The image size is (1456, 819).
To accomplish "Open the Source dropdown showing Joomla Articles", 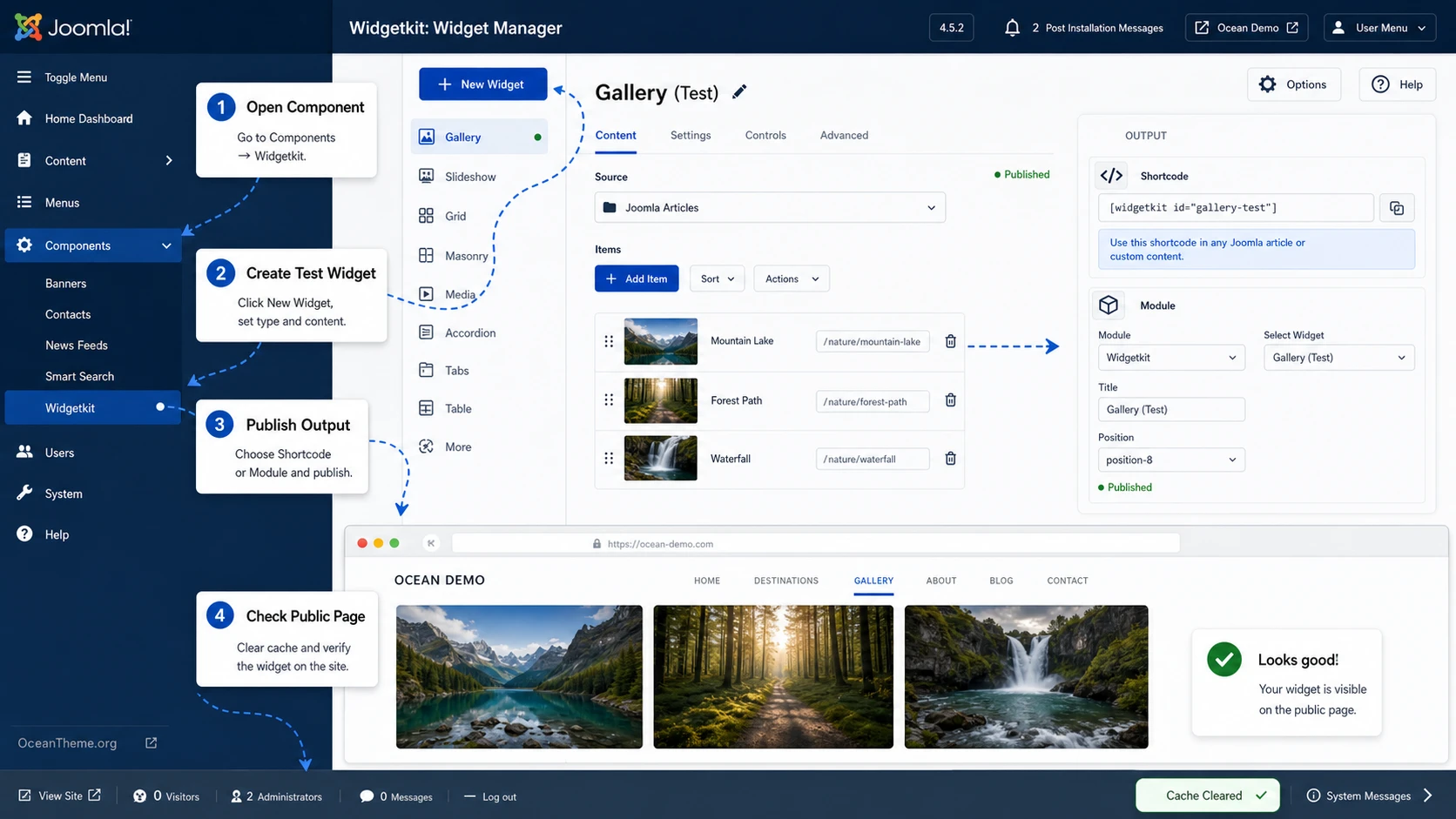I will (770, 207).
